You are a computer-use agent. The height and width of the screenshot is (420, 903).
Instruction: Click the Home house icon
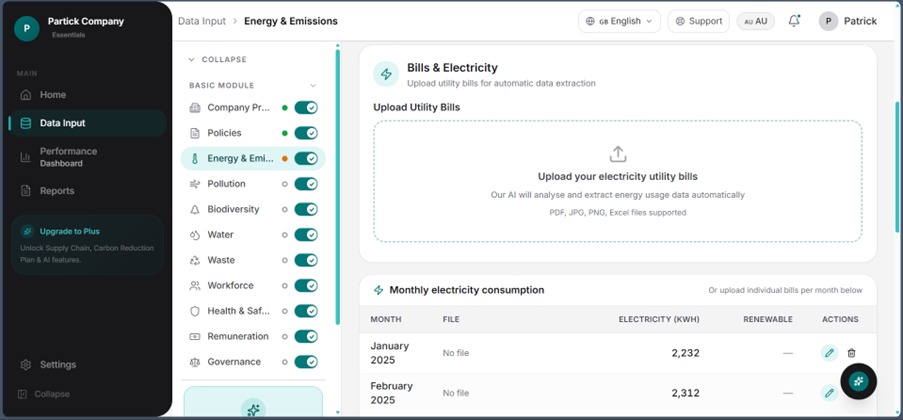click(25, 94)
